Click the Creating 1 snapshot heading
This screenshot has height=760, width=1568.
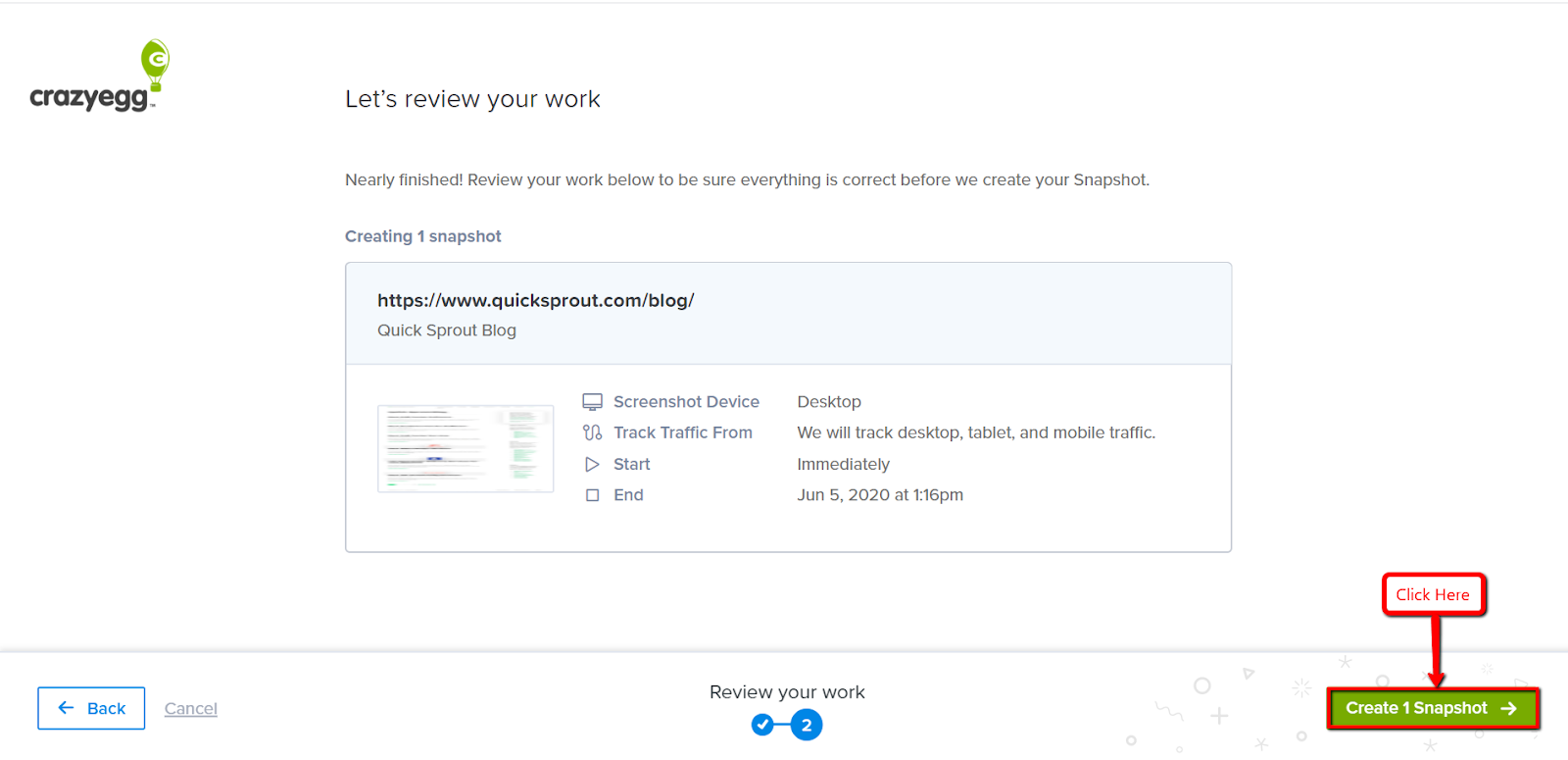(422, 236)
